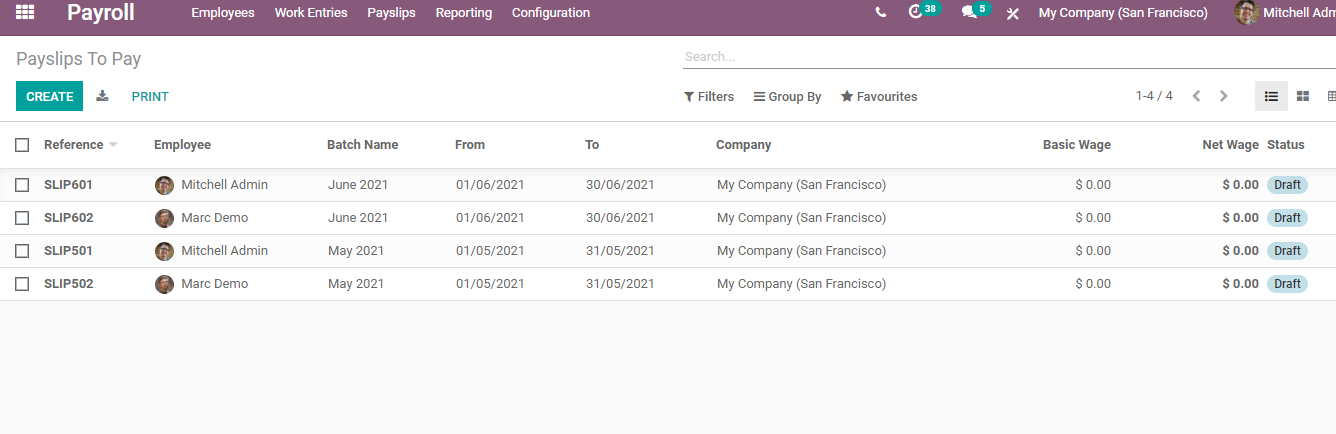Select the SLIP502 row checkbox
The height and width of the screenshot is (434, 1336).
[x=22, y=284]
